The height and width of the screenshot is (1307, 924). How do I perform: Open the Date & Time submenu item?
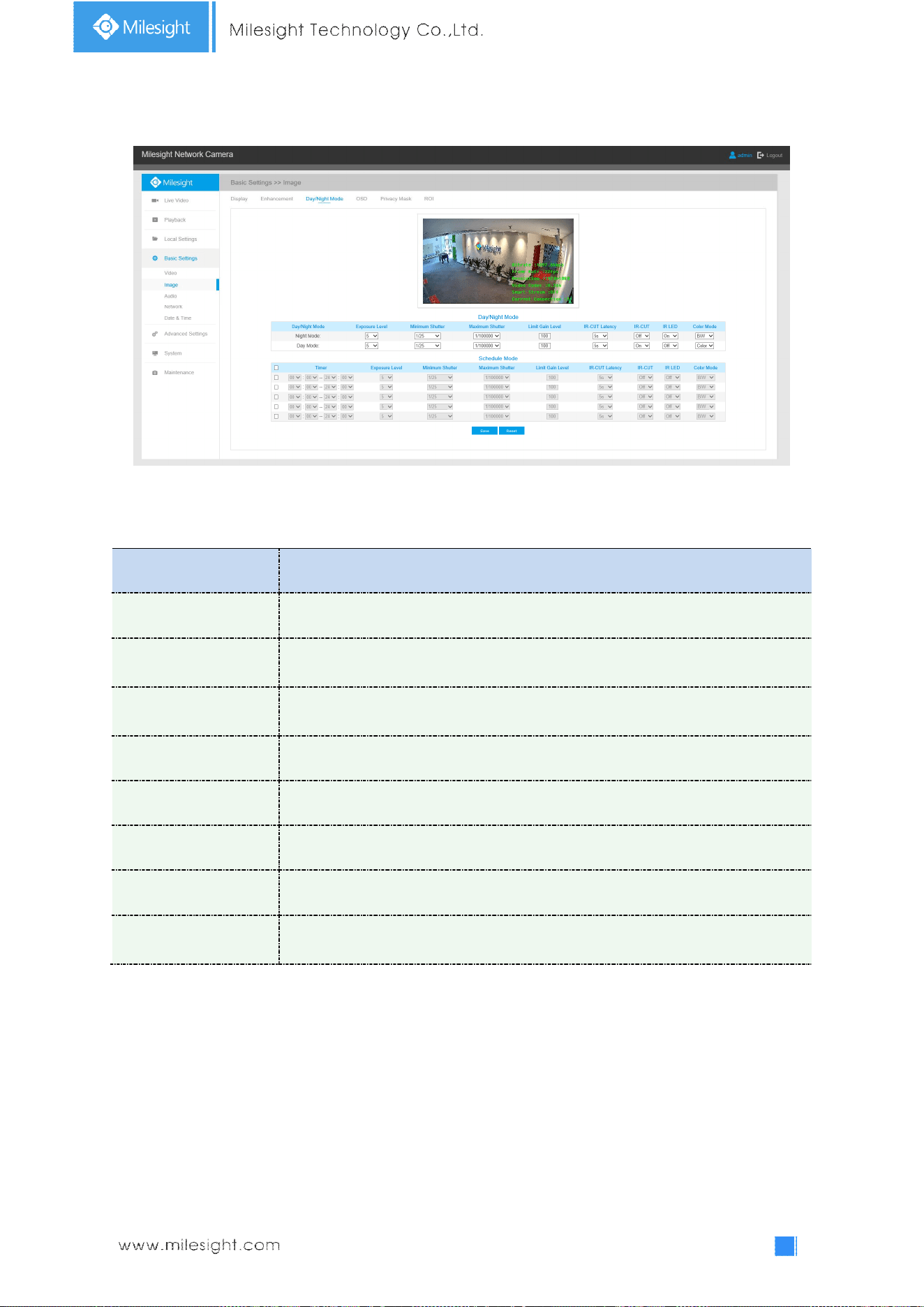coord(178,318)
